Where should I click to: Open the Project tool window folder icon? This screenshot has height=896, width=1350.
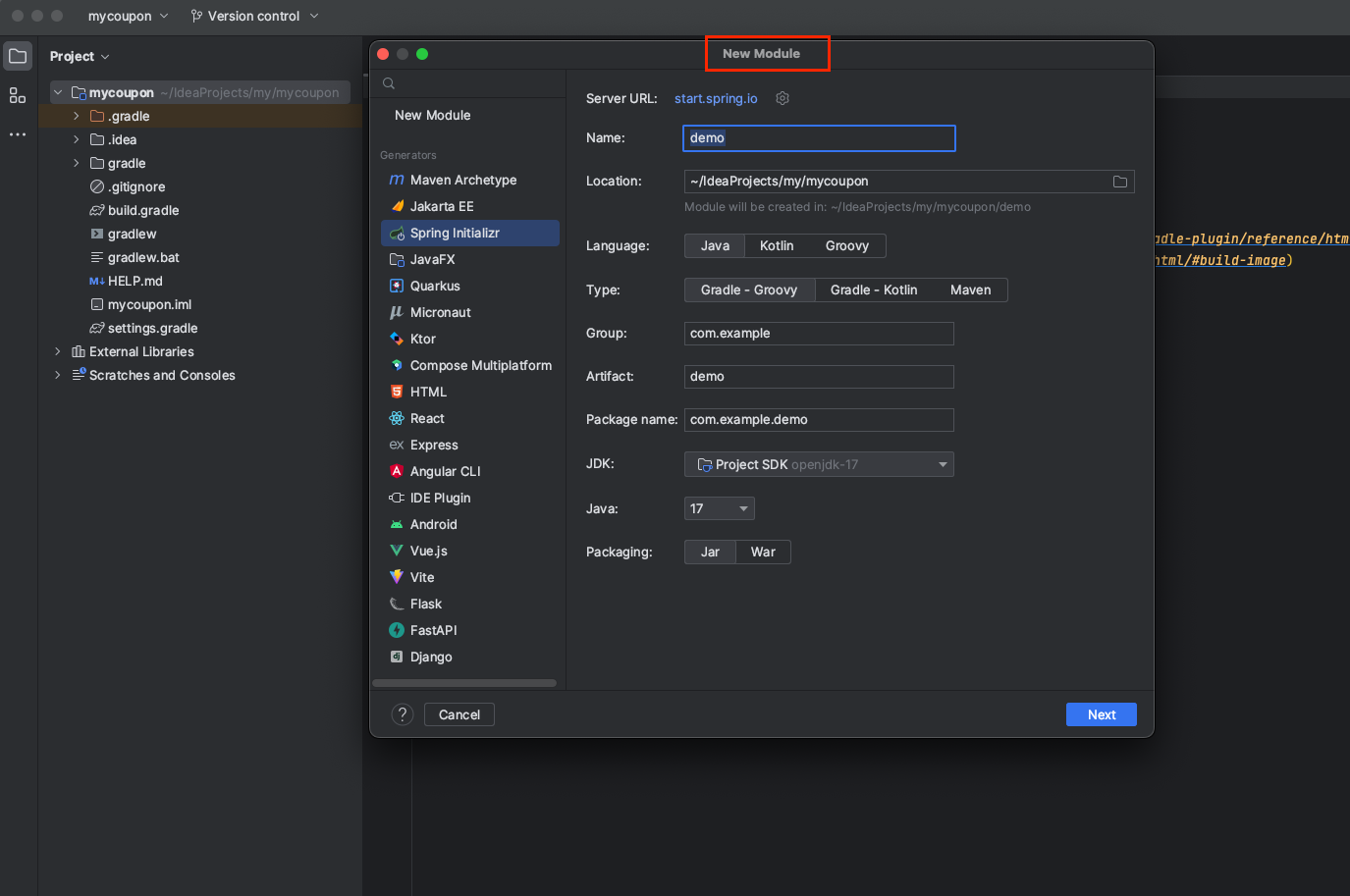click(18, 56)
